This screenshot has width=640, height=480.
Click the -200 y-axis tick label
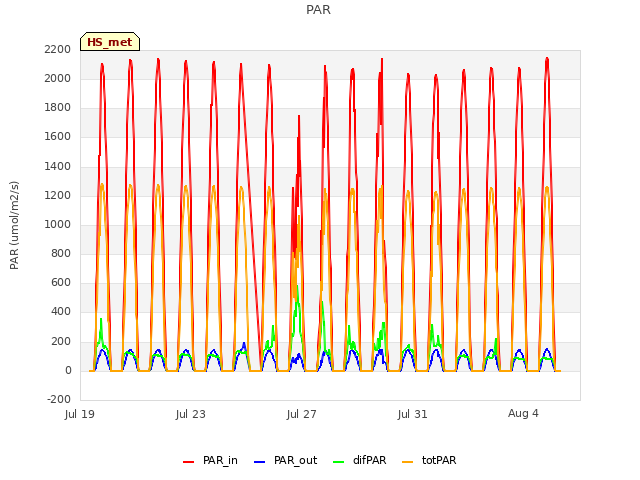click(59, 399)
